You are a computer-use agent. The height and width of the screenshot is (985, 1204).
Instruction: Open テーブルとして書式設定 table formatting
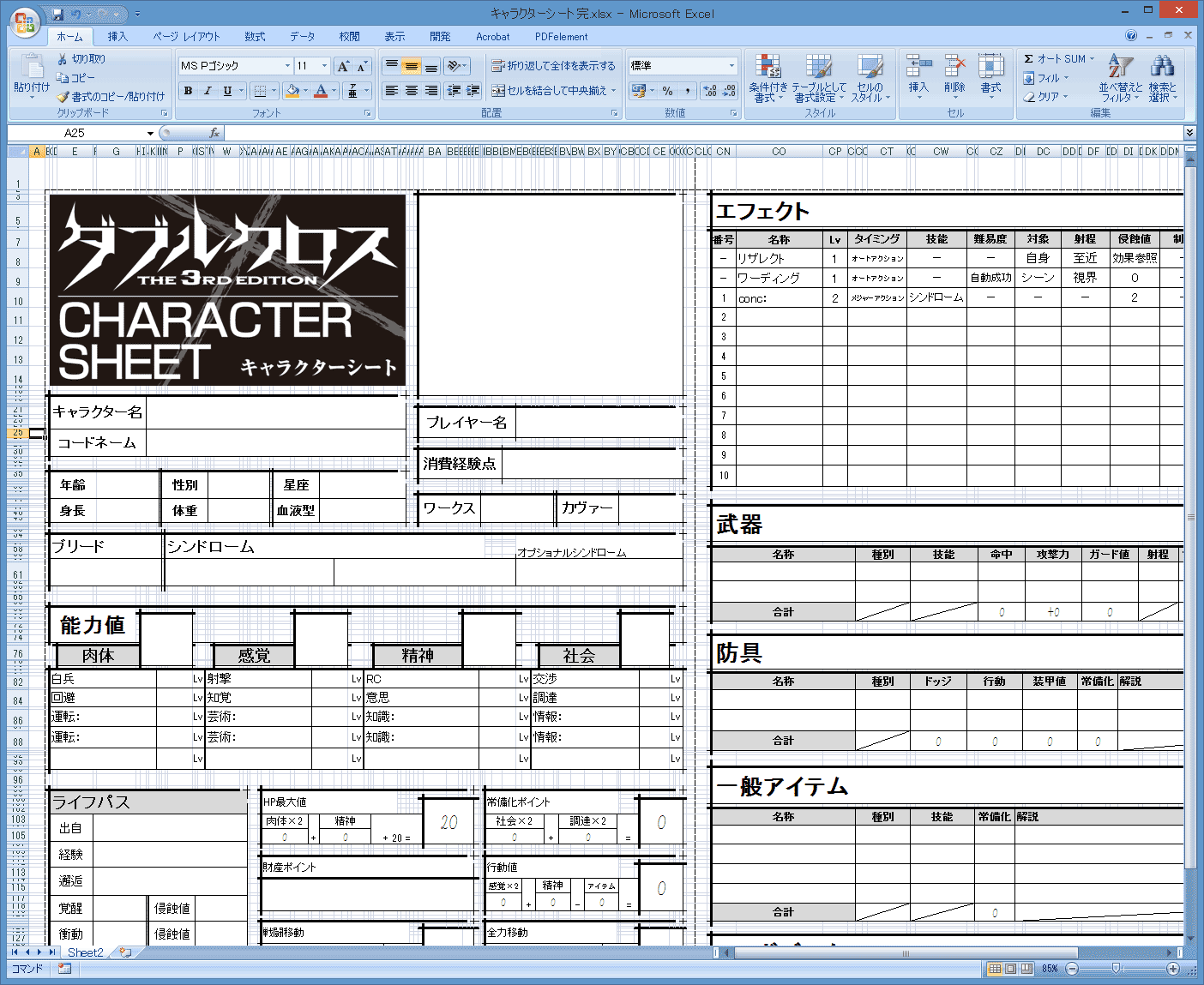point(818,78)
